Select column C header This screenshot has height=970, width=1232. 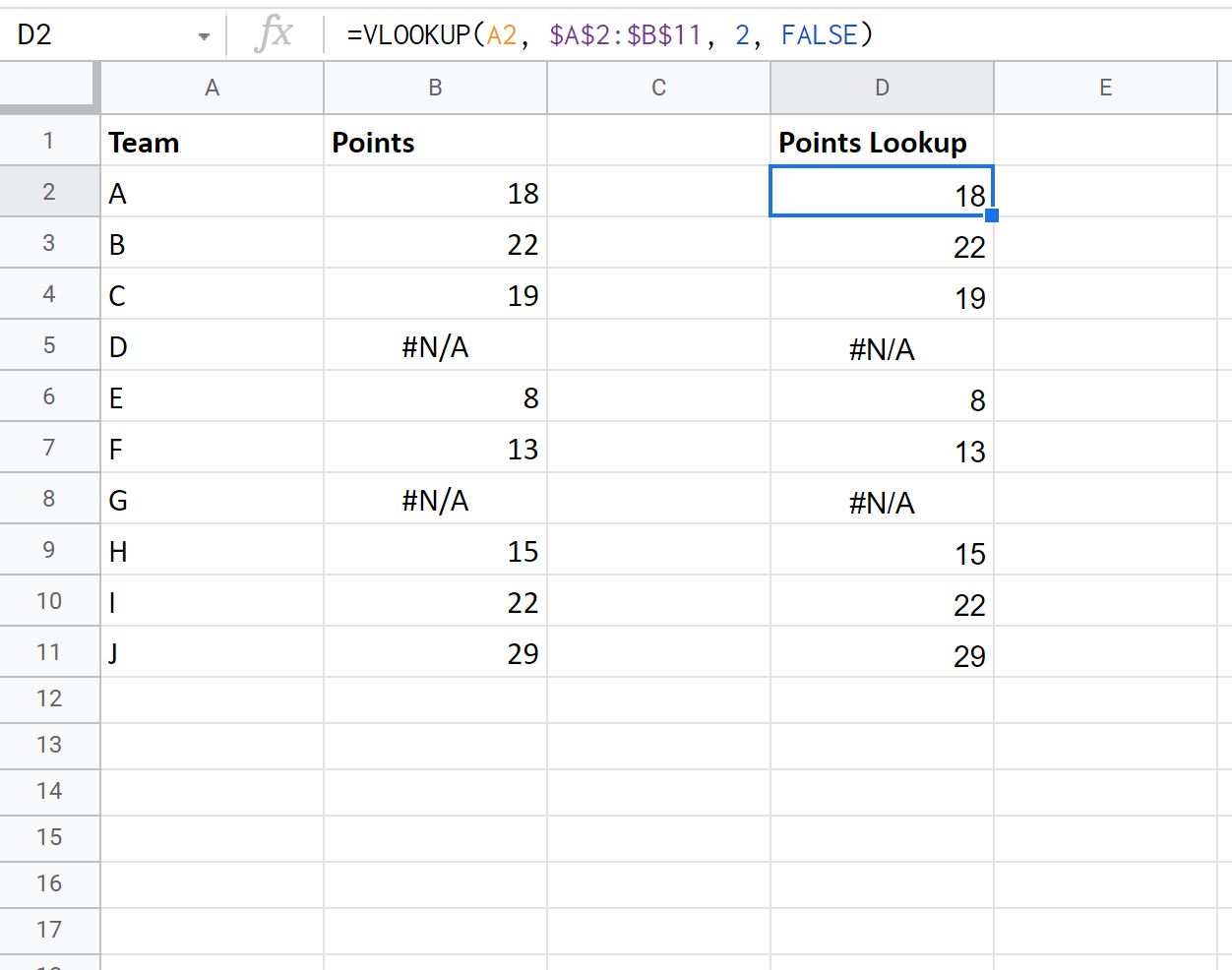[658, 88]
